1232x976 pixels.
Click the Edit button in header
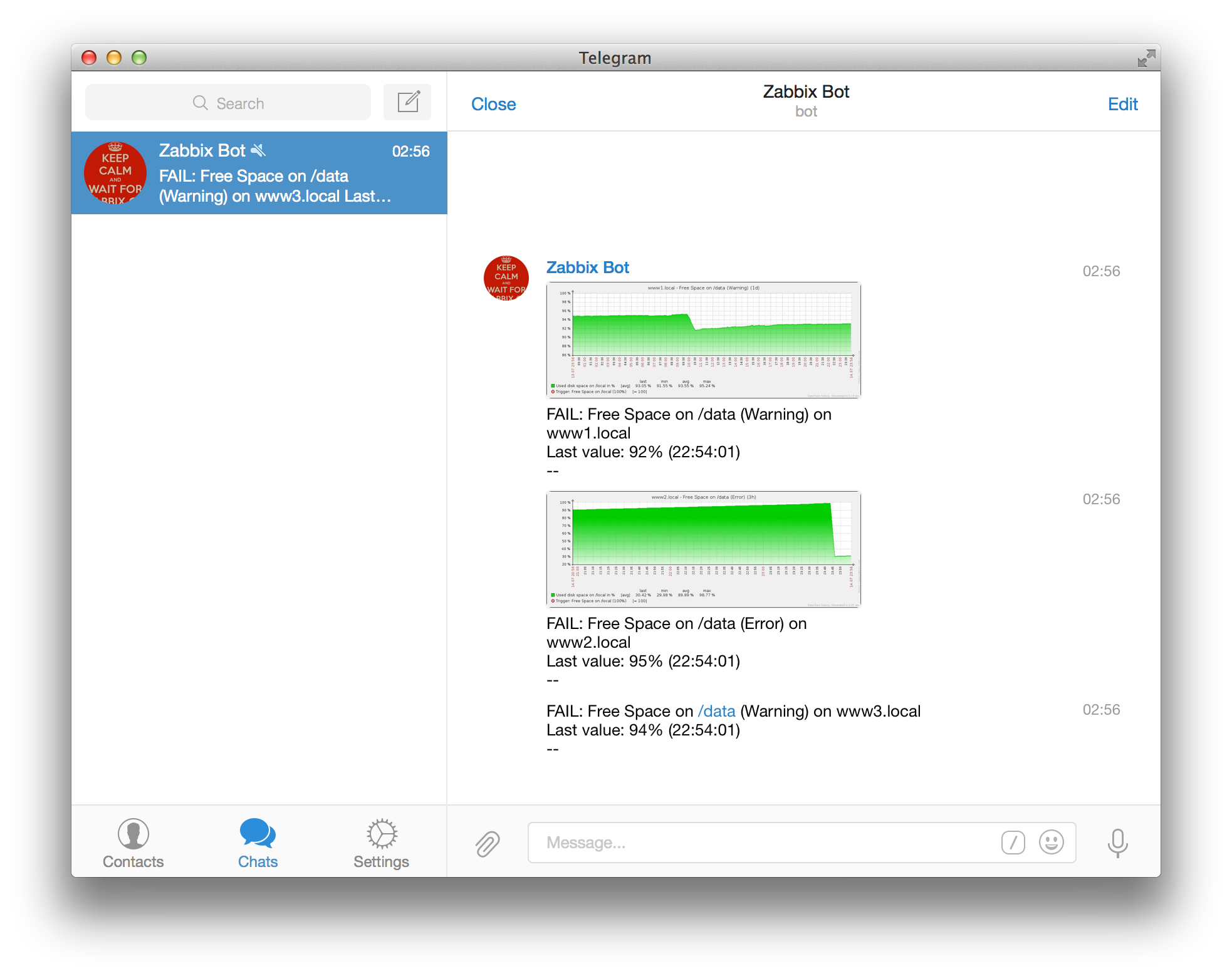click(x=1122, y=104)
